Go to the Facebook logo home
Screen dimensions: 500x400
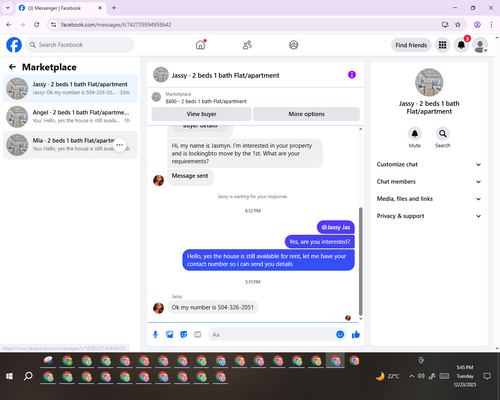[14, 45]
